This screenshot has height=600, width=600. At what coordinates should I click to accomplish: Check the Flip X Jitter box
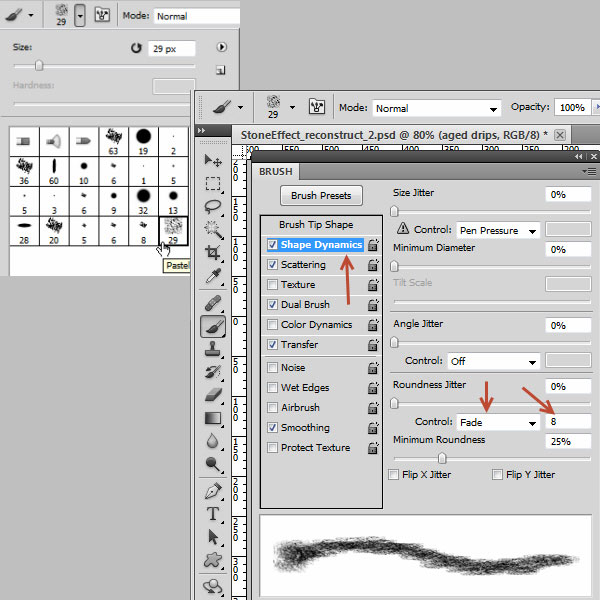[393, 474]
